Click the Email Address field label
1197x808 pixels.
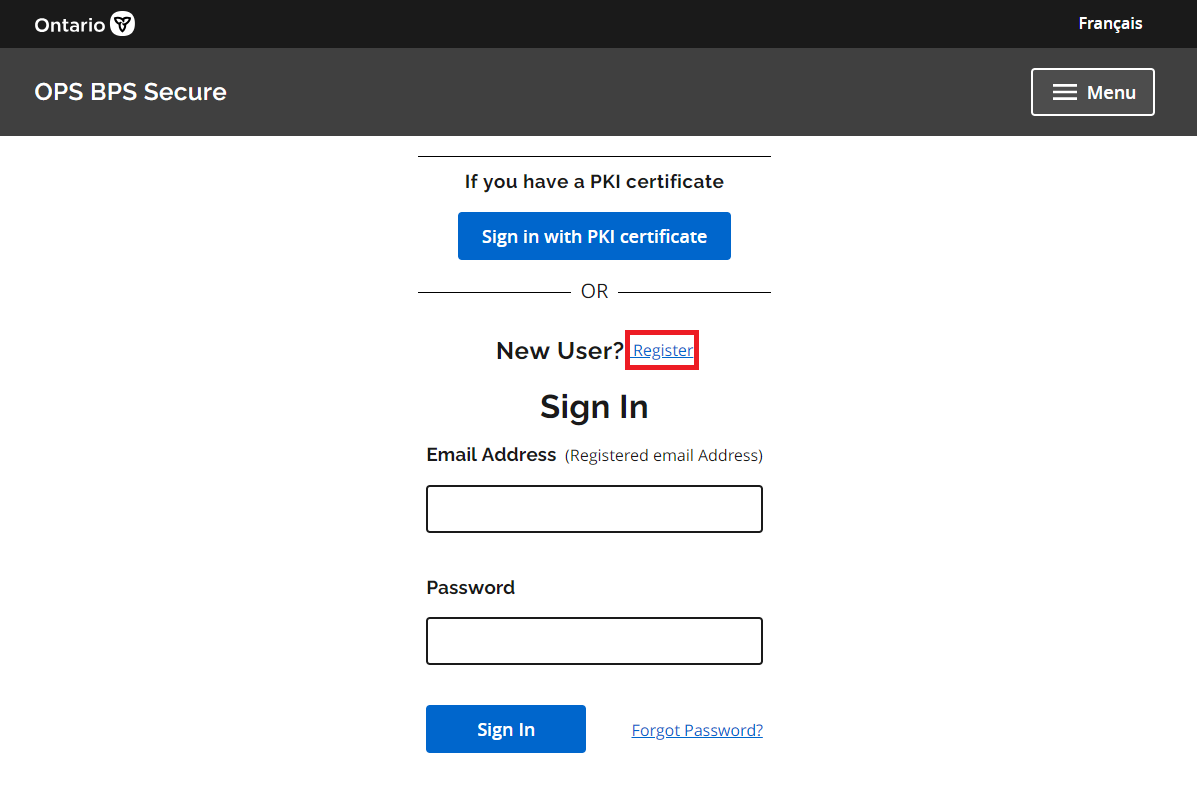(x=491, y=455)
